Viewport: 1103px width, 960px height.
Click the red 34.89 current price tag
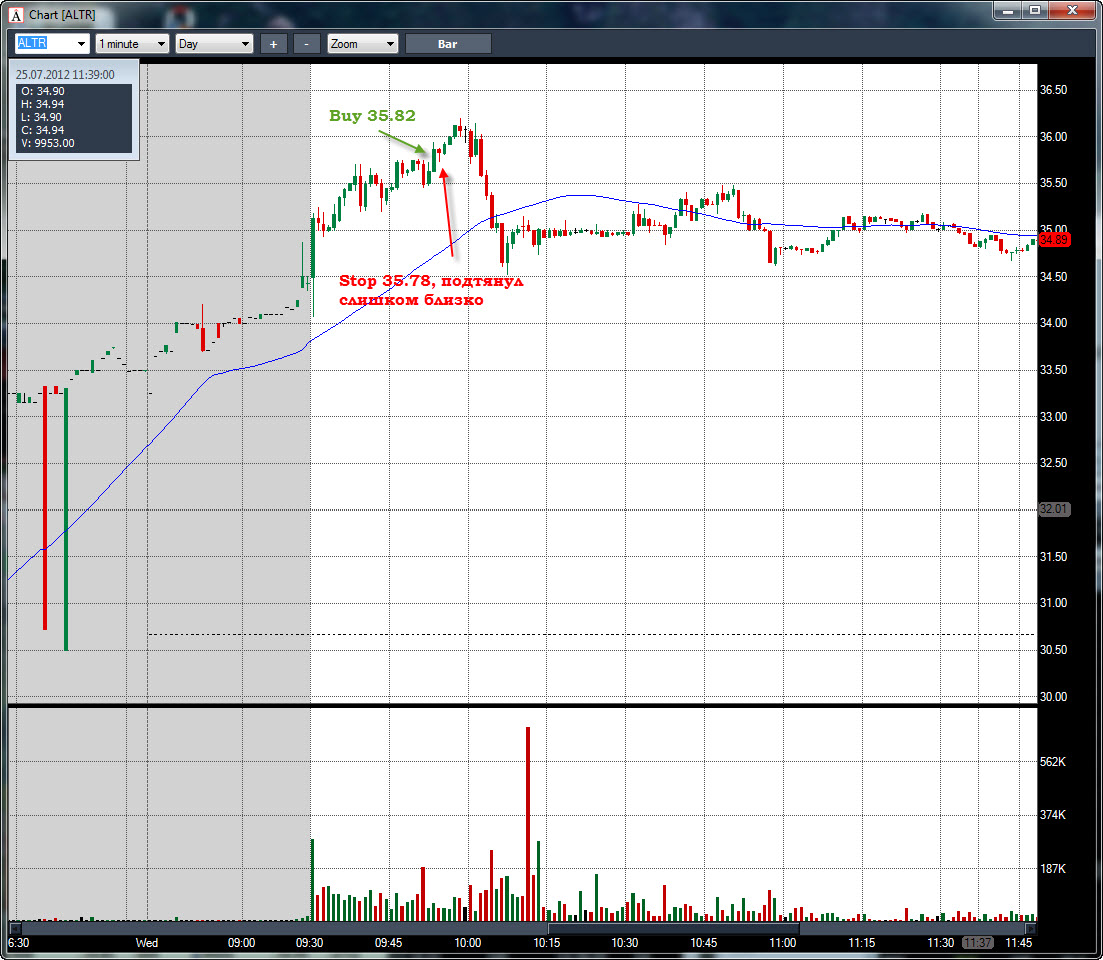click(x=1054, y=240)
